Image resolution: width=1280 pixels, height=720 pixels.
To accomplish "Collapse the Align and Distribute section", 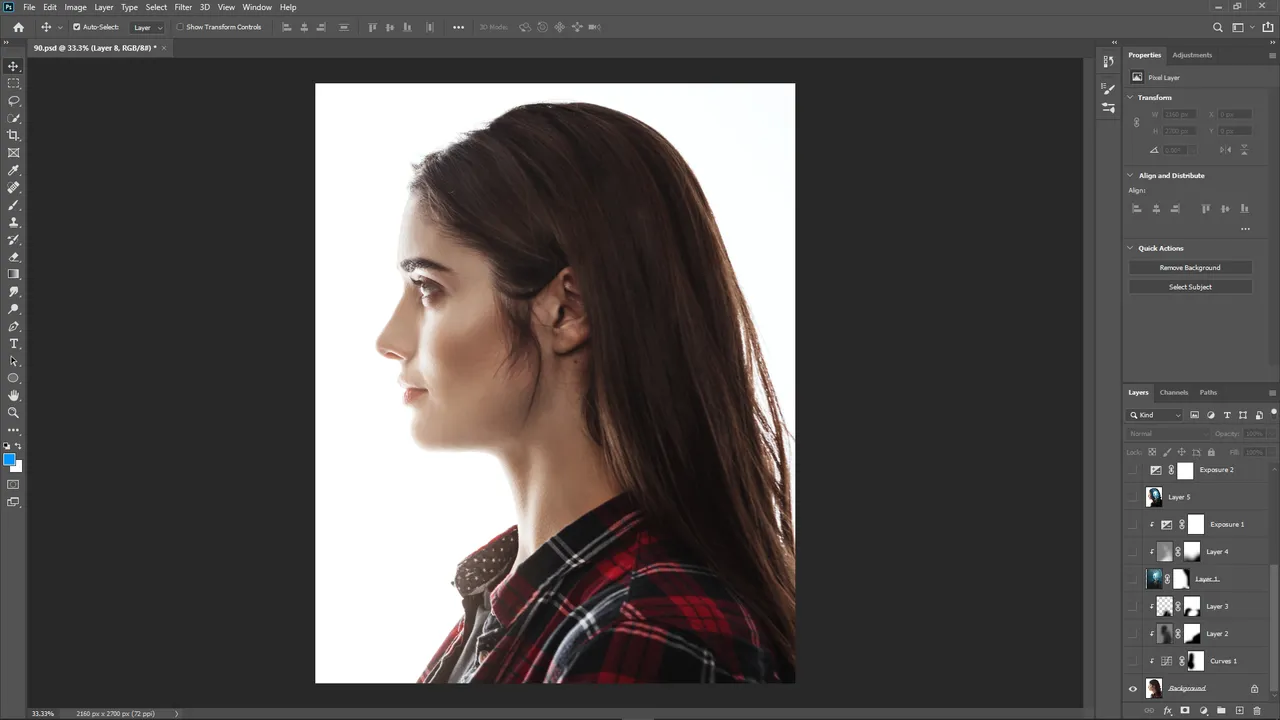I will [x=1130, y=175].
